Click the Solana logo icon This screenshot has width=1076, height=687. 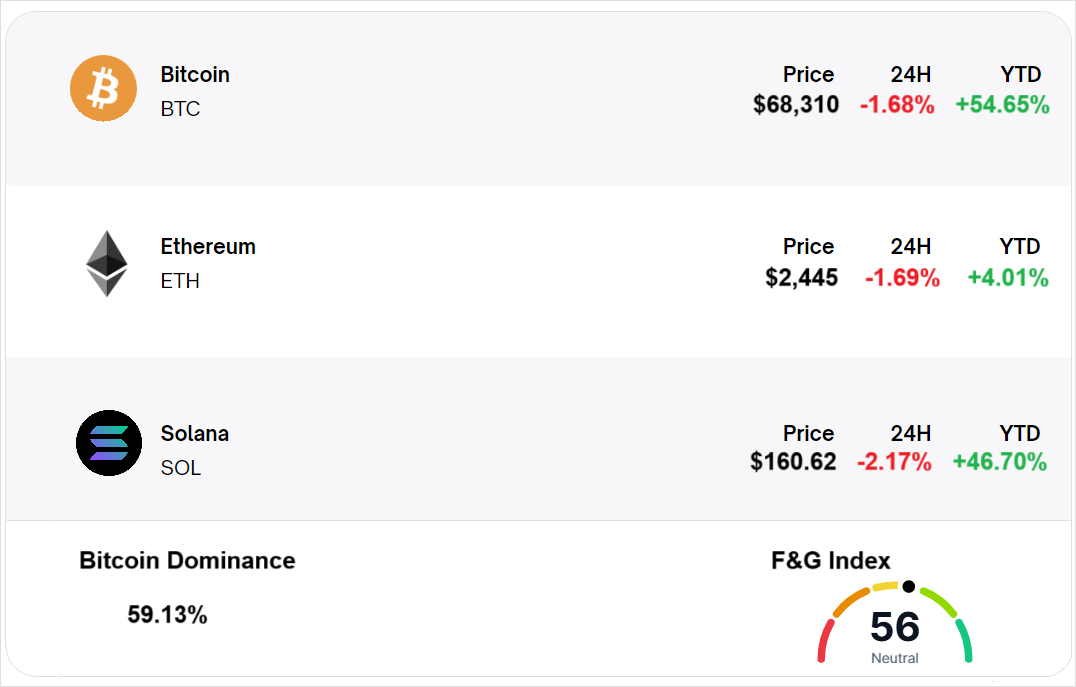pos(109,443)
